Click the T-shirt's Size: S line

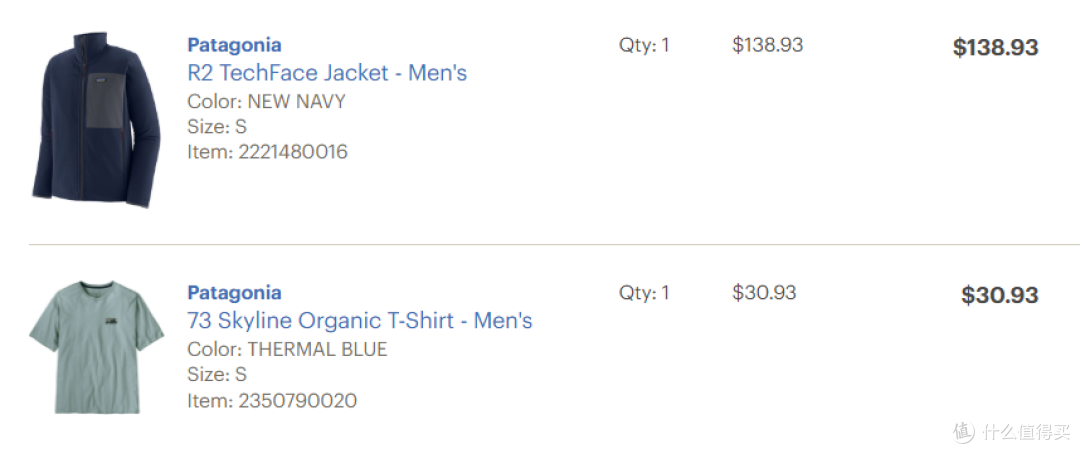pyautogui.click(x=217, y=375)
